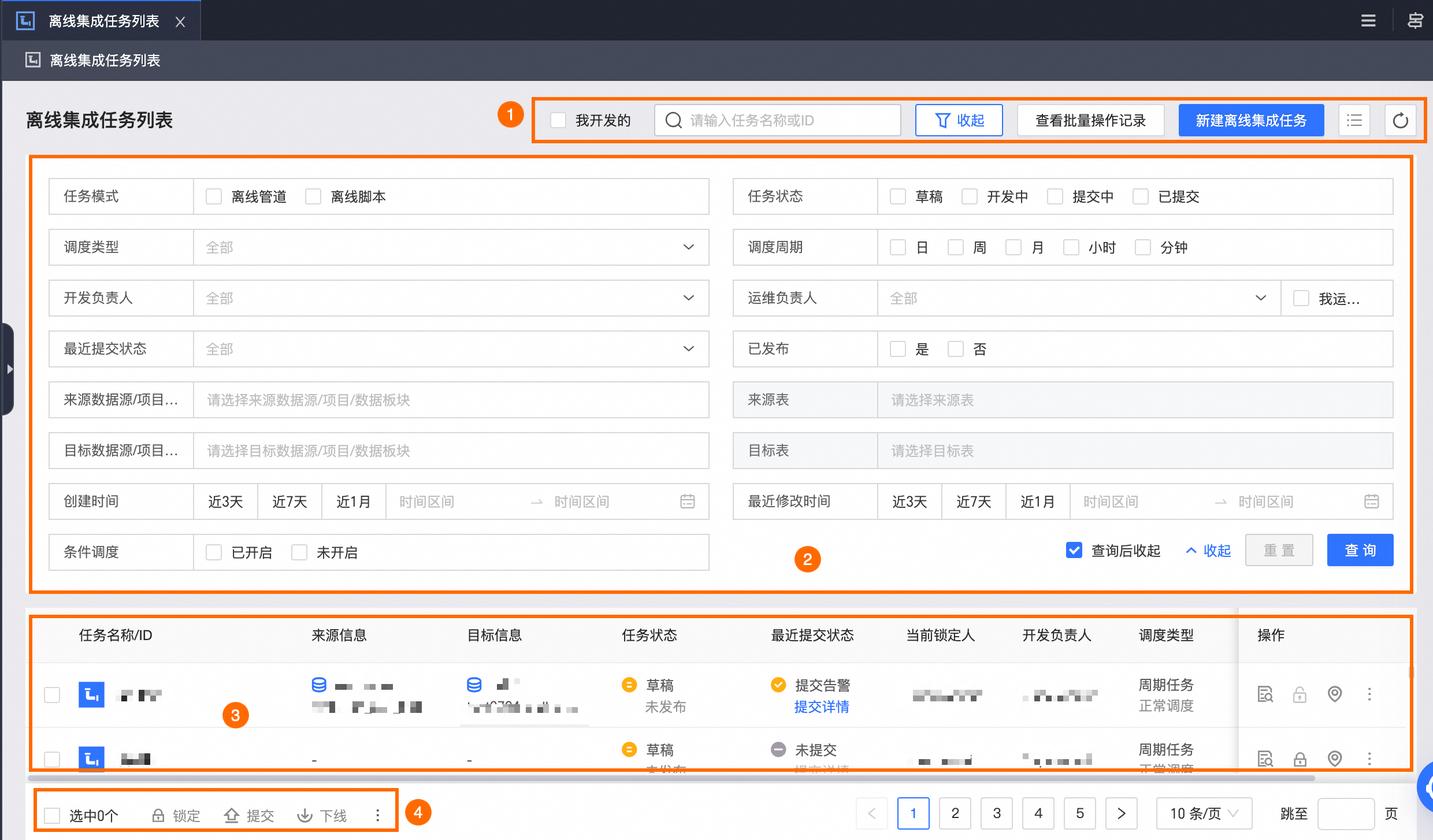Click the task name search input field
Image resolution: width=1433 pixels, height=840 pixels.
pos(777,120)
